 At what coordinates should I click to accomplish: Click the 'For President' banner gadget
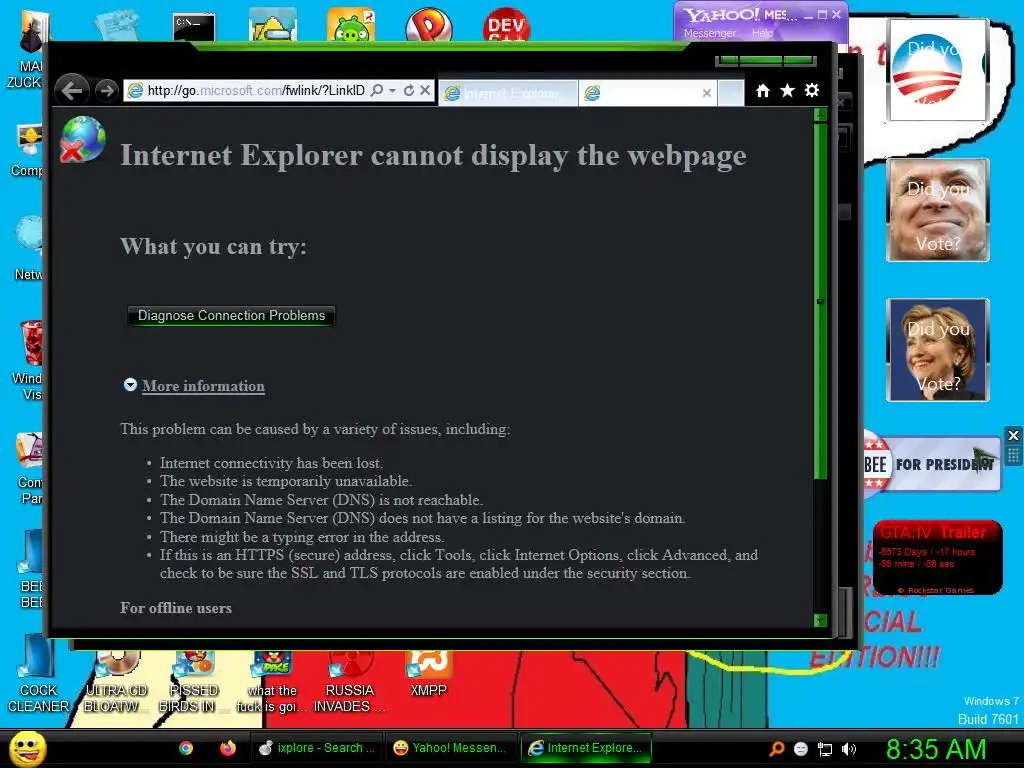(x=932, y=464)
